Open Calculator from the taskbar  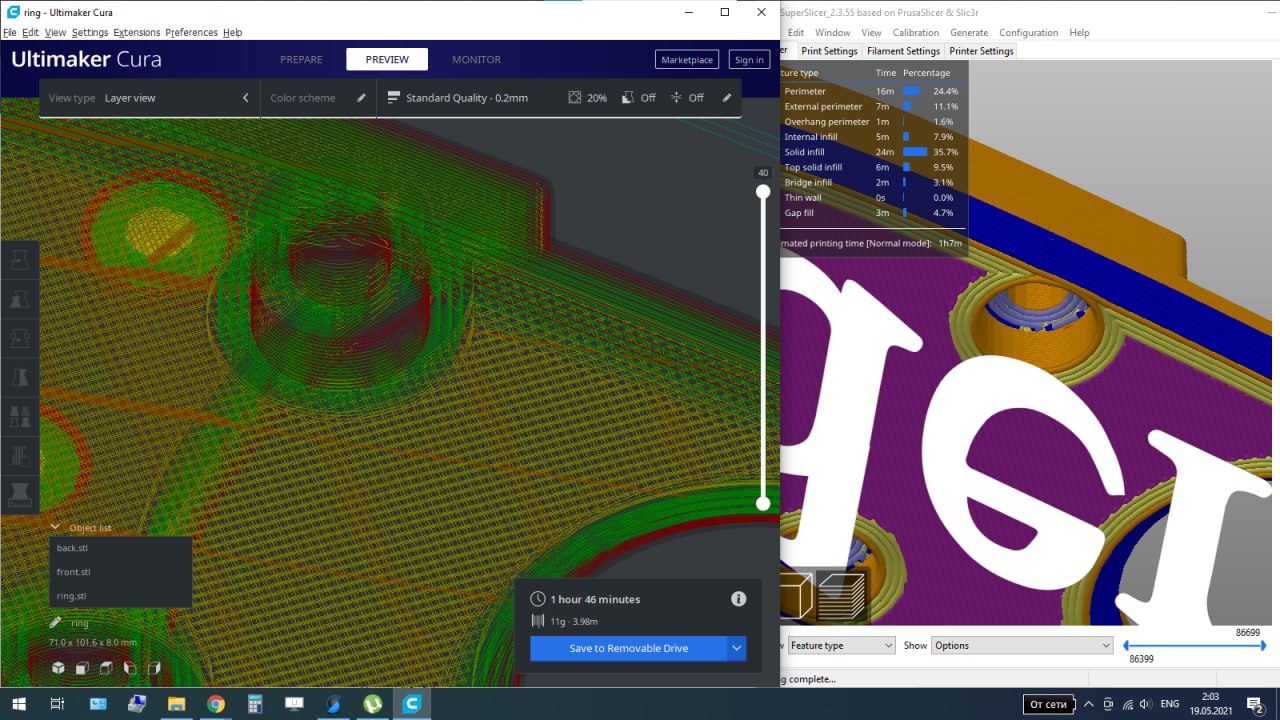pyautogui.click(x=255, y=704)
